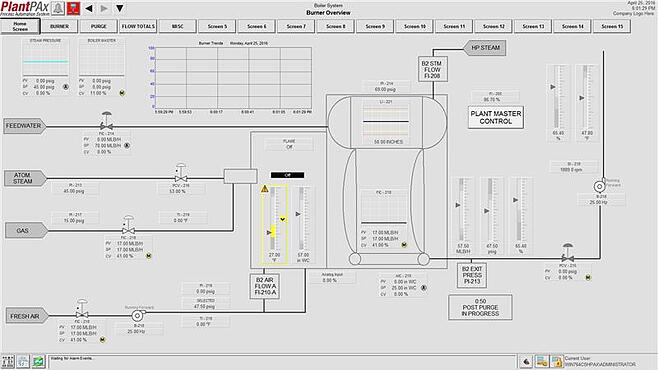Switch to Screen 6 tab
This screenshot has height=370, width=658.
pos(256,26)
